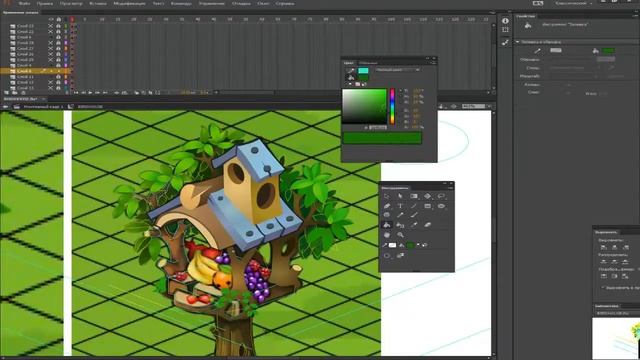Select the Ink Bottle tool
Viewport: 640px width, 360px height.
pyautogui.click(x=400, y=225)
